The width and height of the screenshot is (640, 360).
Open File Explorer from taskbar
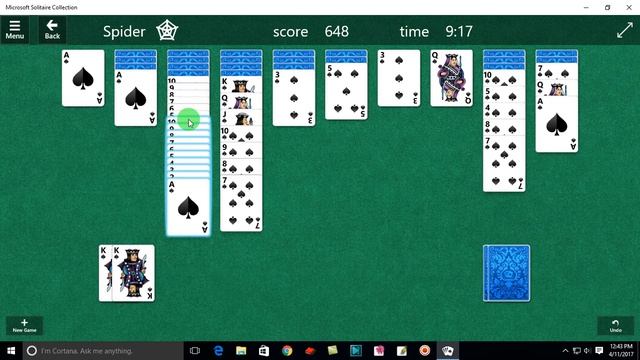click(x=241, y=351)
